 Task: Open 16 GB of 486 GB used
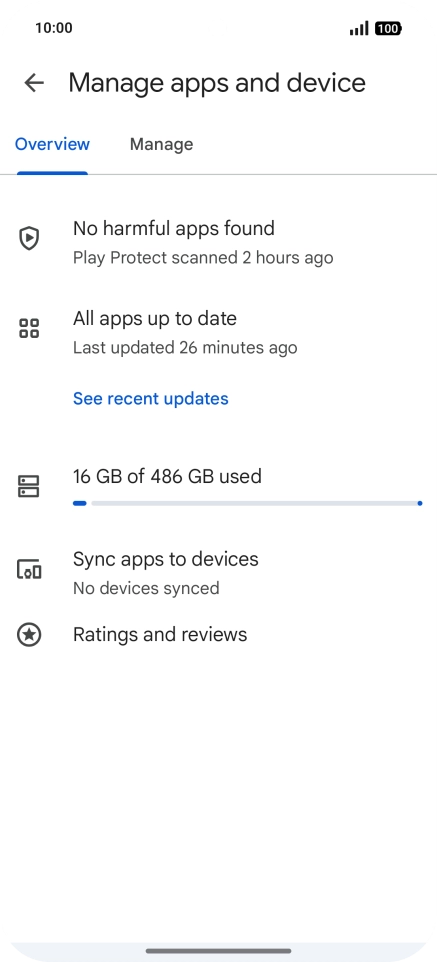[168, 476]
